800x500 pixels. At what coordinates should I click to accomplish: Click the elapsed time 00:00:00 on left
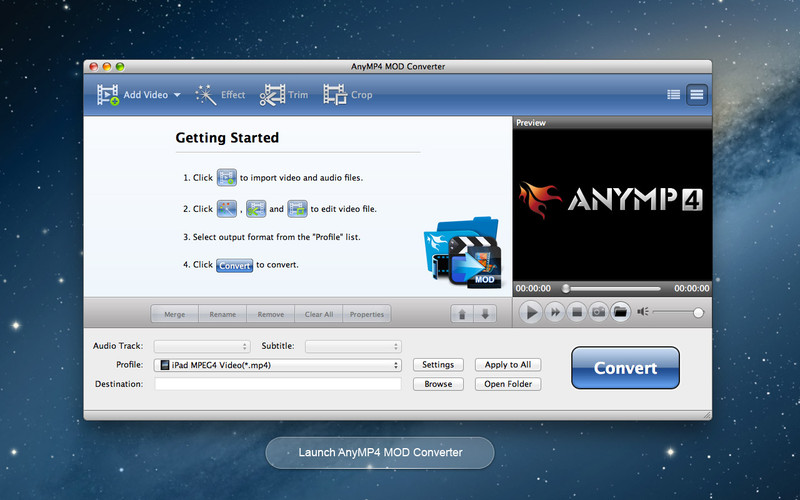[533, 289]
